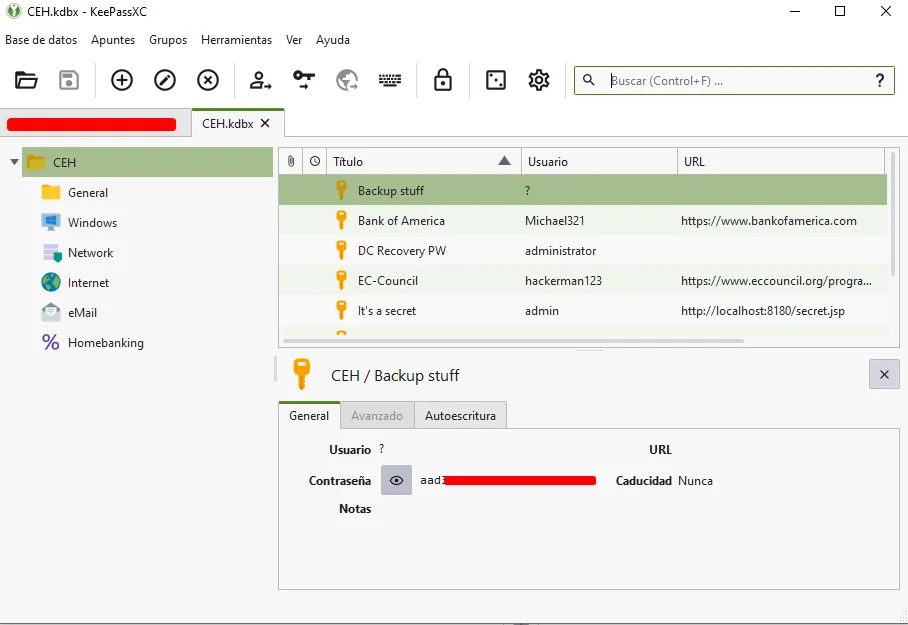Lock the database with padlock icon
Screen dimensions: 908x625
(443, 80)
